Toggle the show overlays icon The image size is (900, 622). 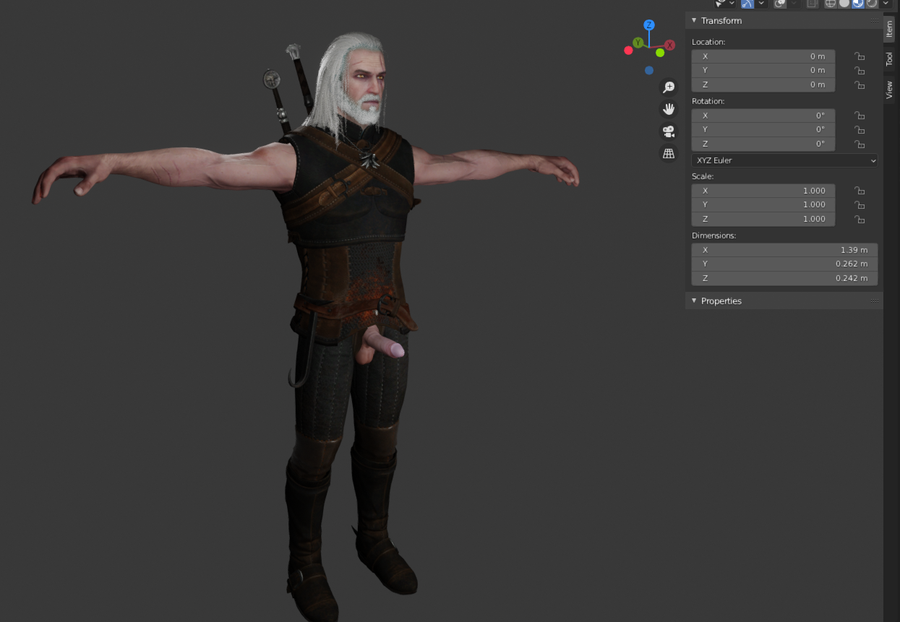click(780, 3)
